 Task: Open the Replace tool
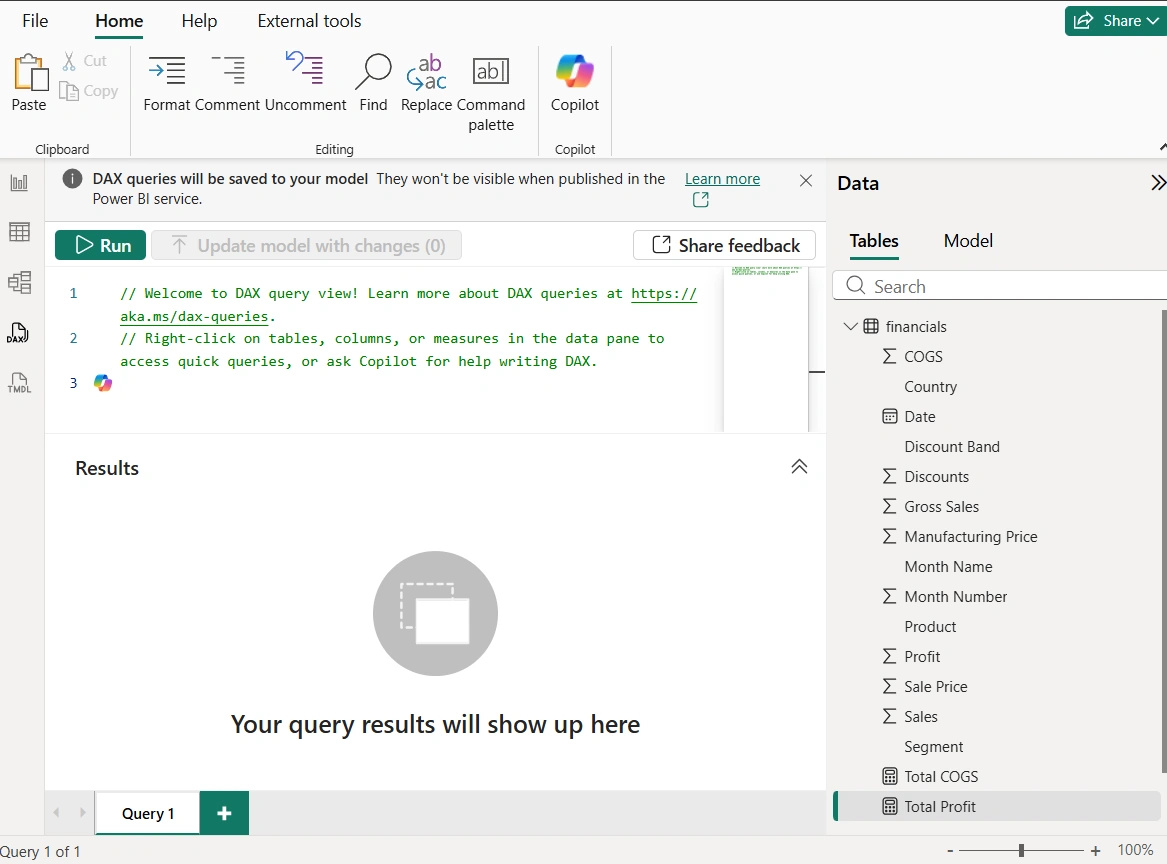426,83
